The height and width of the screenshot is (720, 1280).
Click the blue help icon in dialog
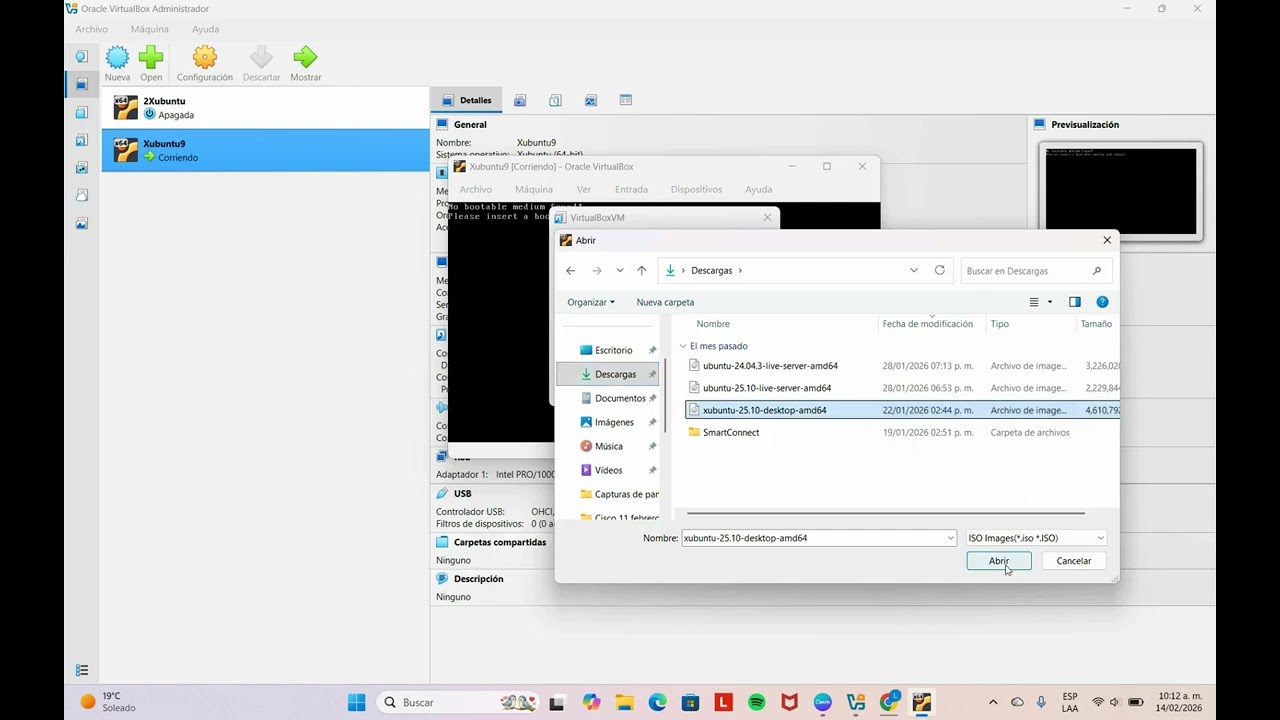pos(1102,302)
